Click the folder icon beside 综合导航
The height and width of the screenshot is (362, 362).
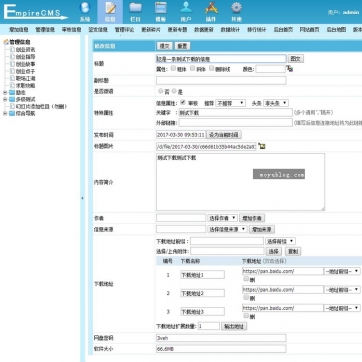12,113
